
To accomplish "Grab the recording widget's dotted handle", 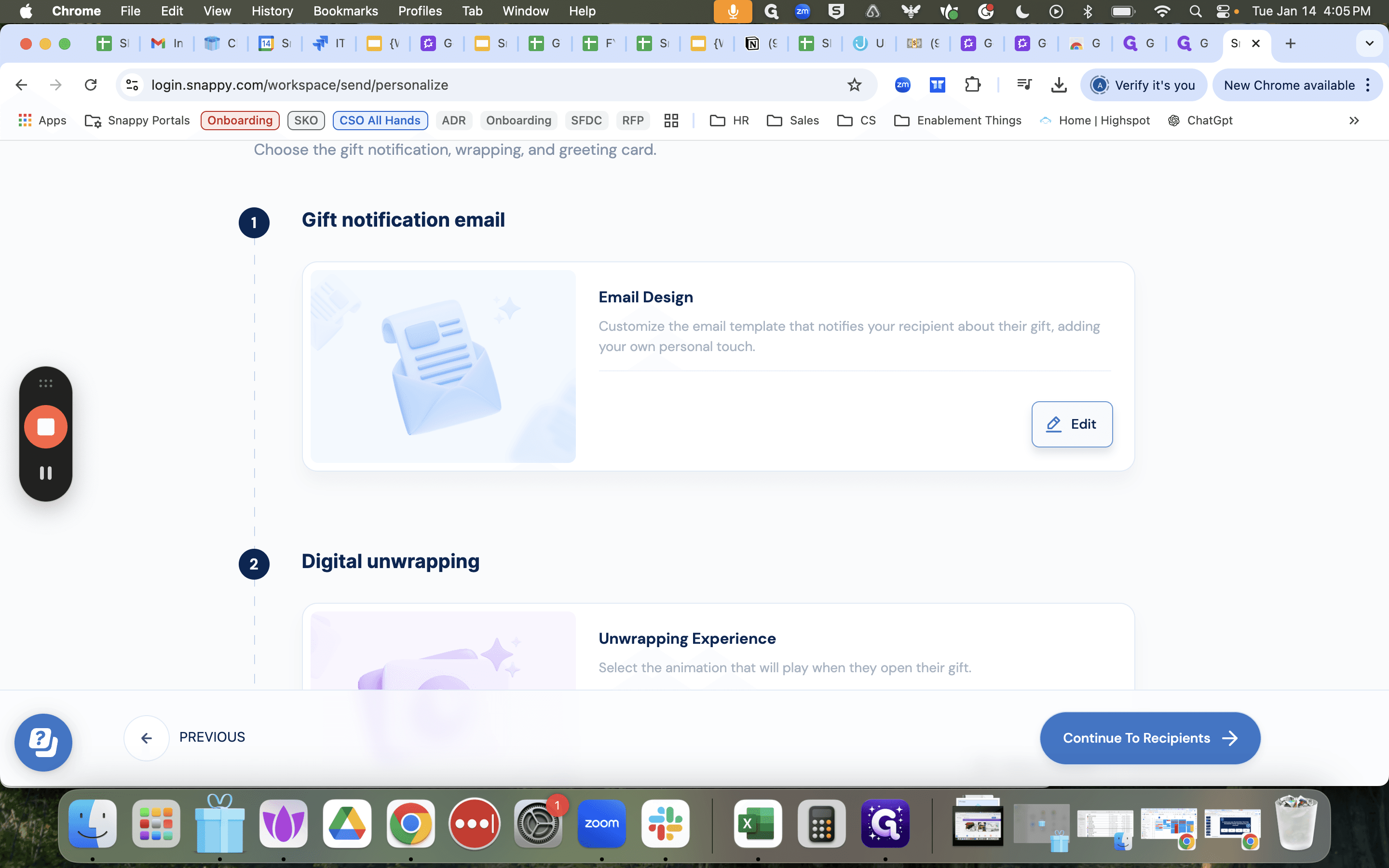I will coord(46,383).
